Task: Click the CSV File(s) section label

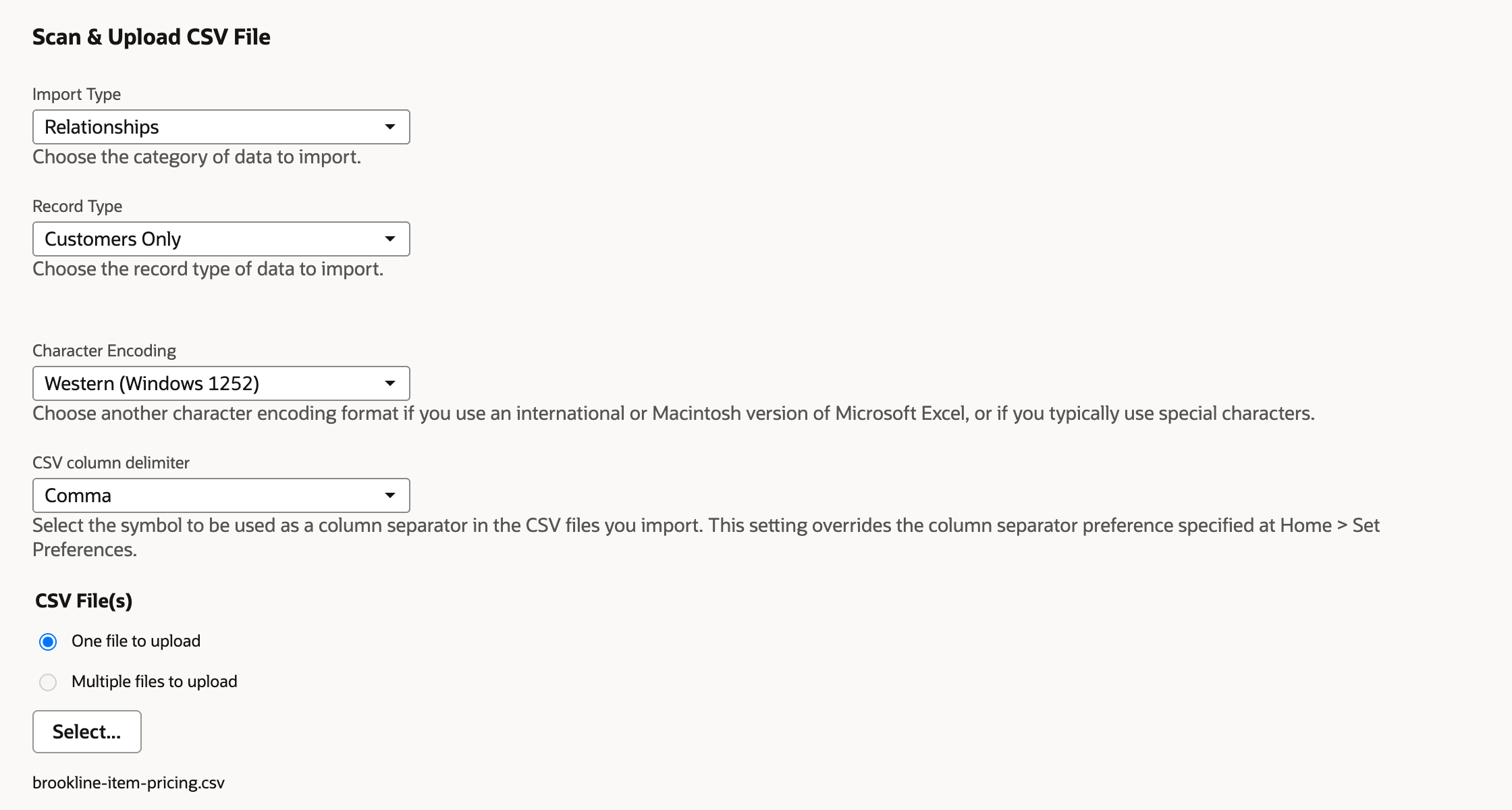Action: click(84, 601)
